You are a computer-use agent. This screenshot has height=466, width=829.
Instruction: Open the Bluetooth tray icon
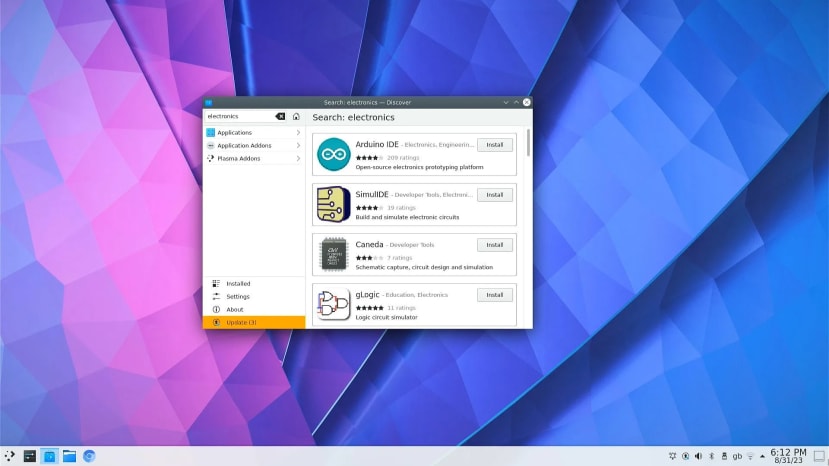712,456
